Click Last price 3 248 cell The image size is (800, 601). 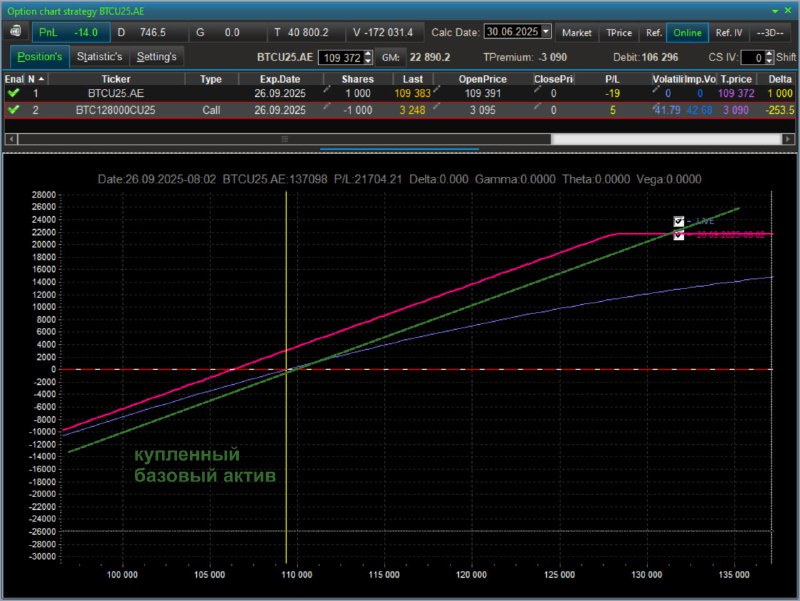(x=412, y=110)
